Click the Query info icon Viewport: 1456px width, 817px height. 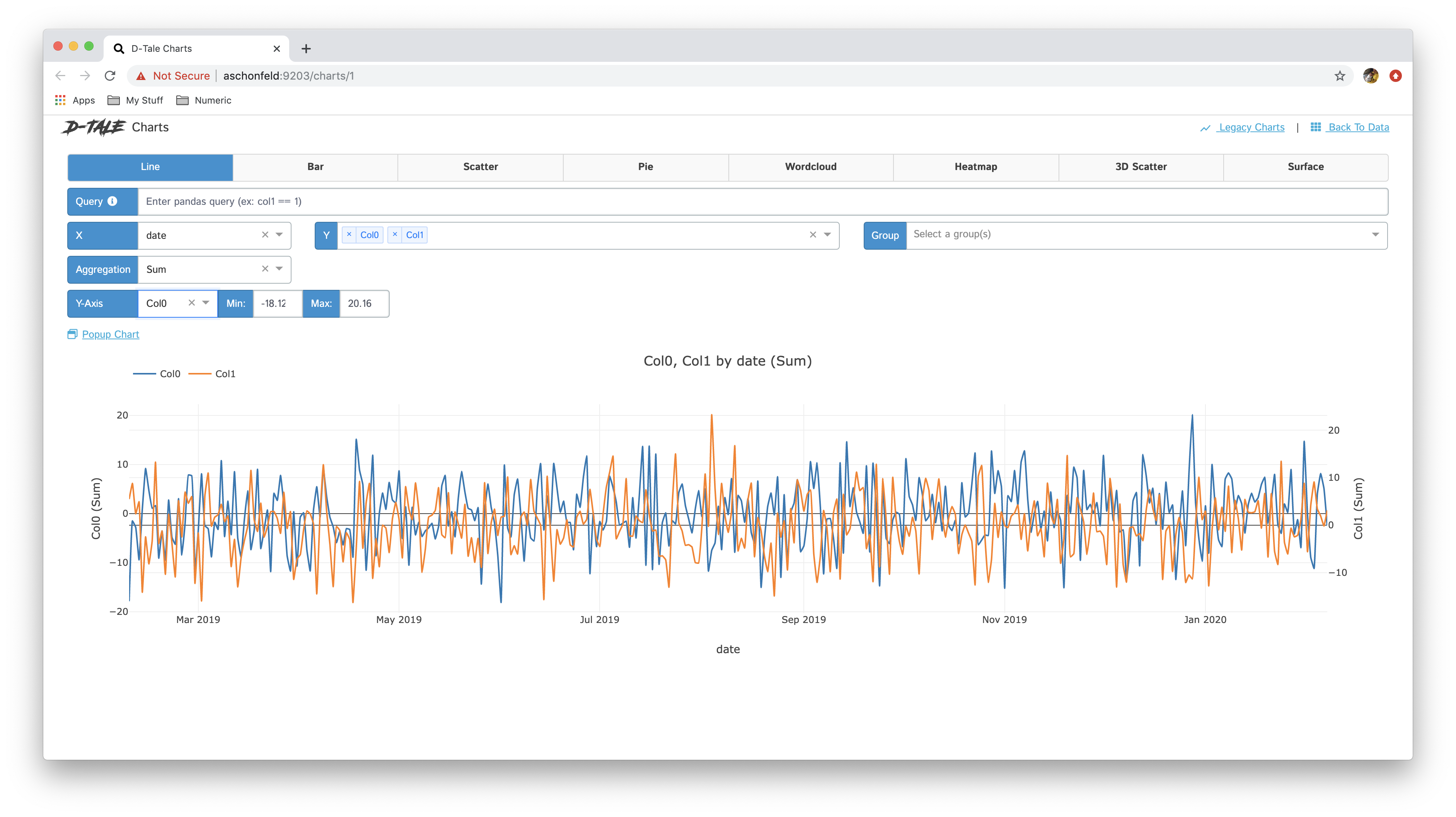pos(113,201)
